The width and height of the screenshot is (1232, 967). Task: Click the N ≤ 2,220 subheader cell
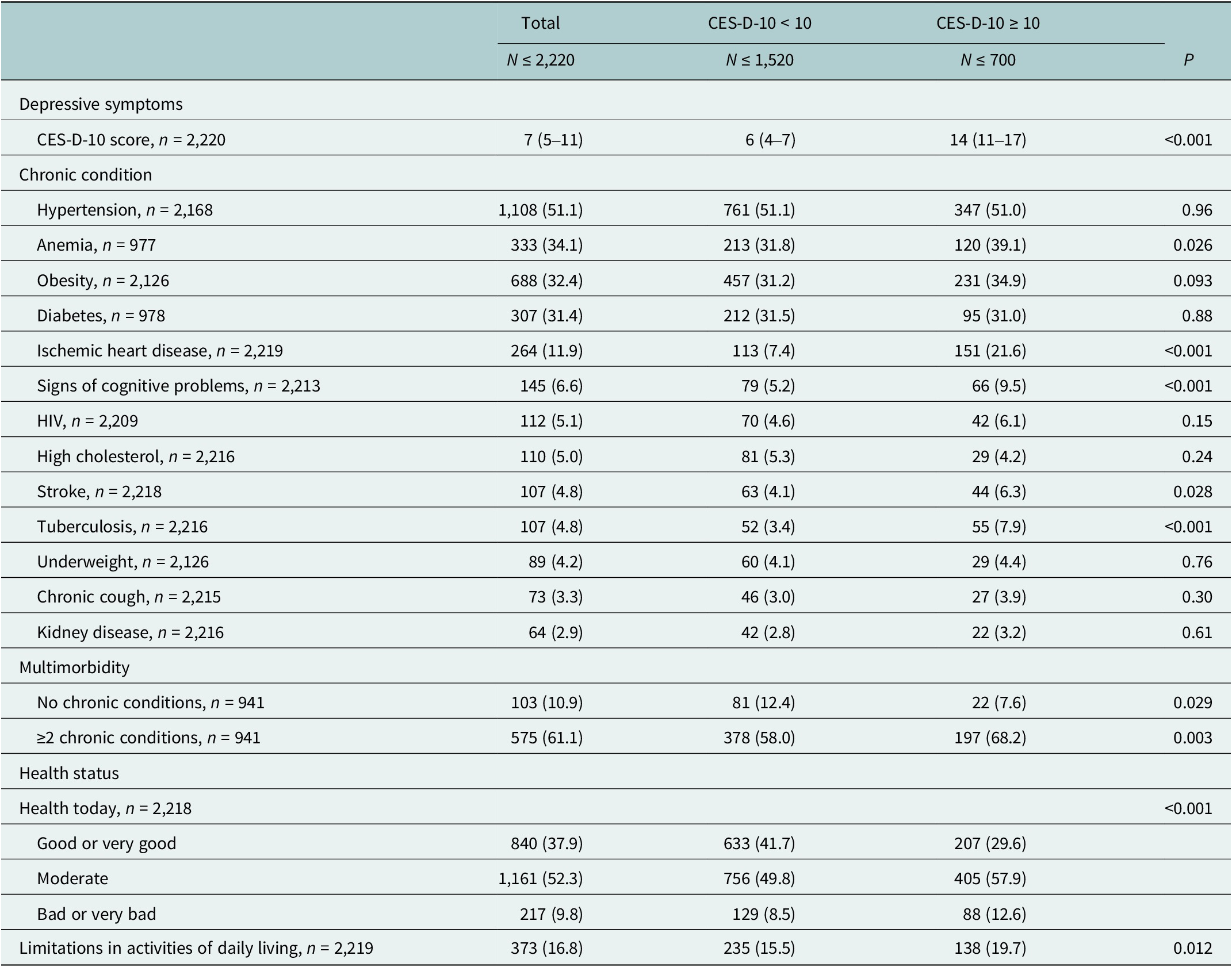[540, 60]
